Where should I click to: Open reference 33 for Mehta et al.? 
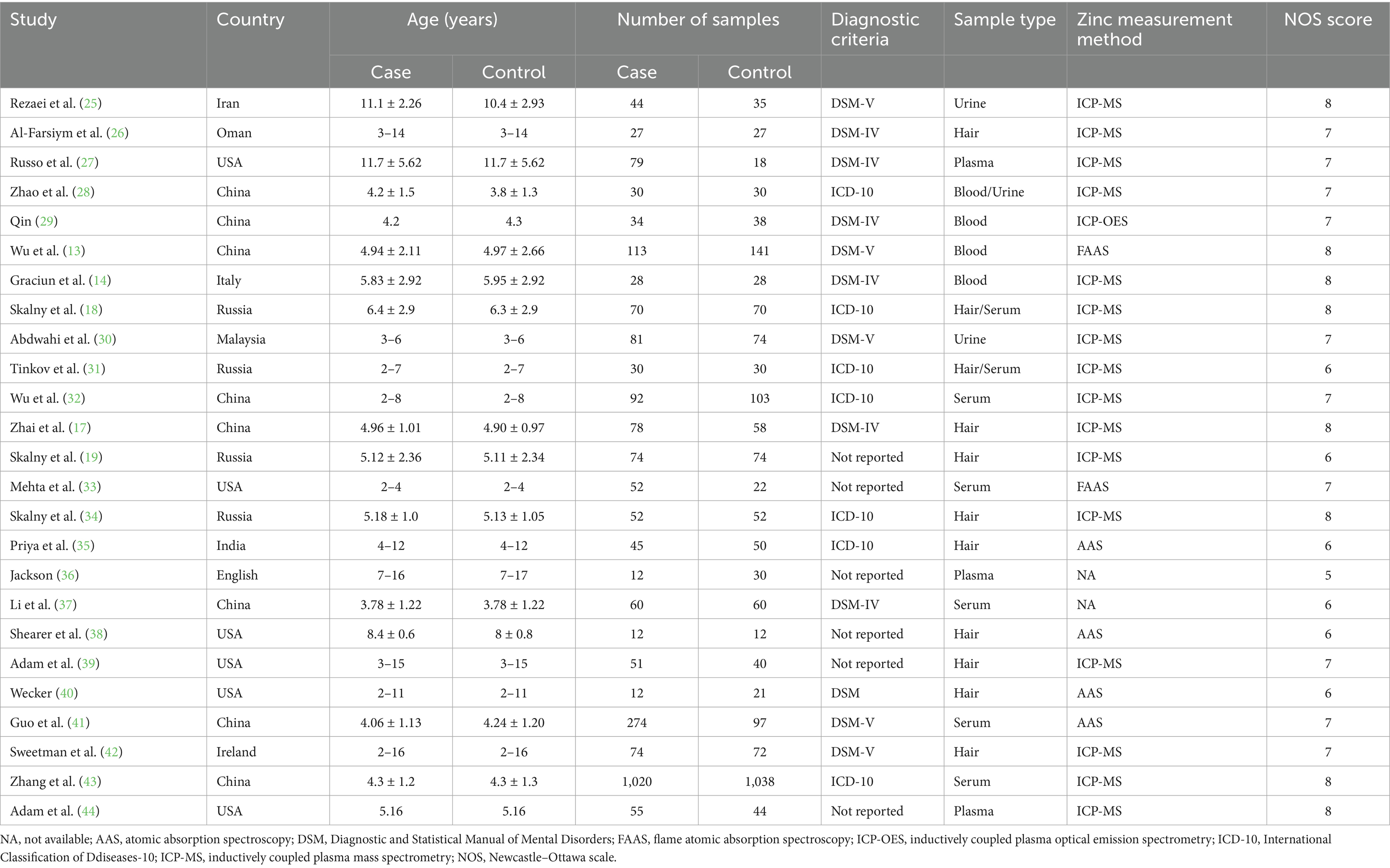[90, 487]
